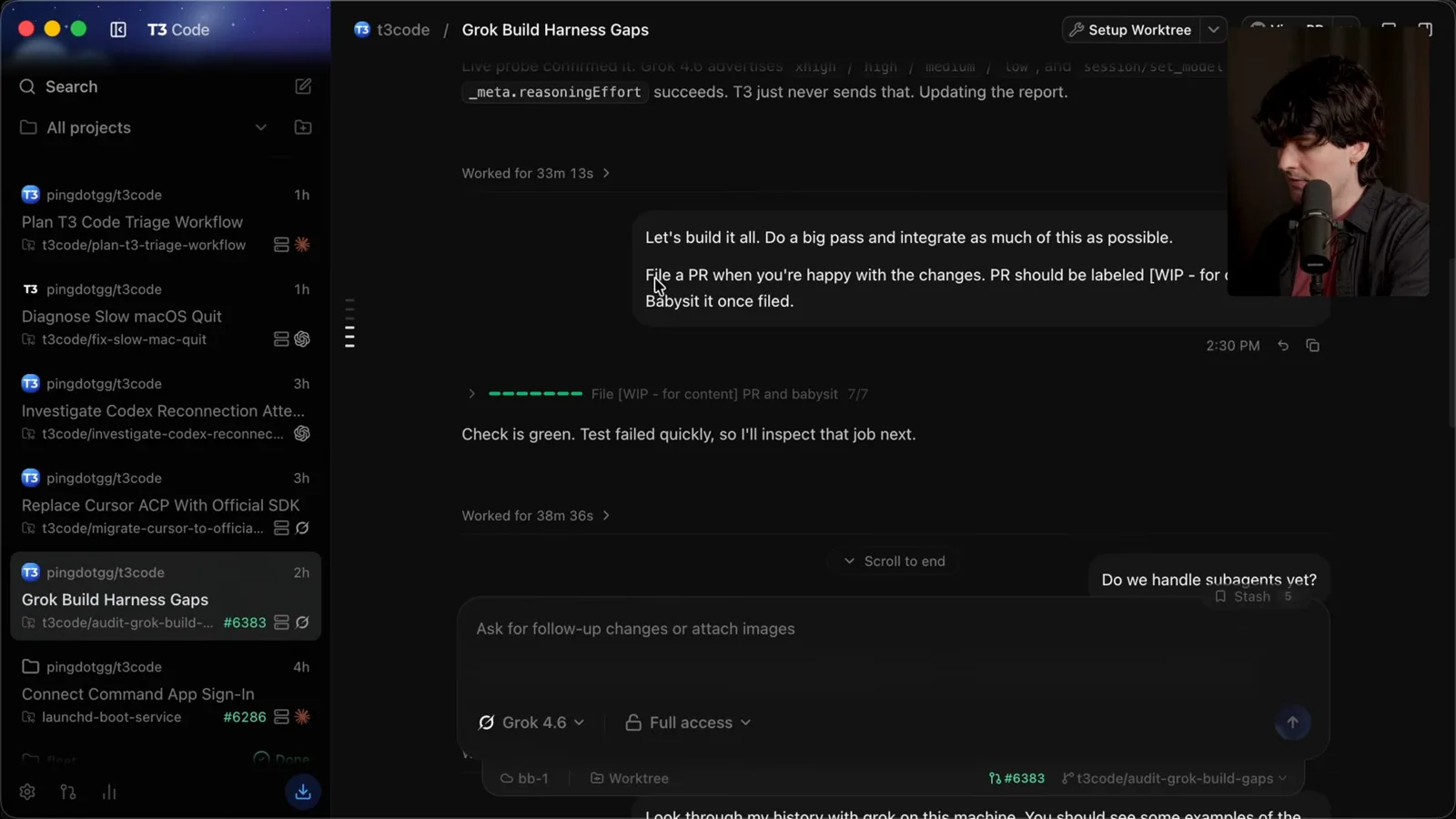Click the blue download update button
1456x819 pixels.
[x=303, y=792]
